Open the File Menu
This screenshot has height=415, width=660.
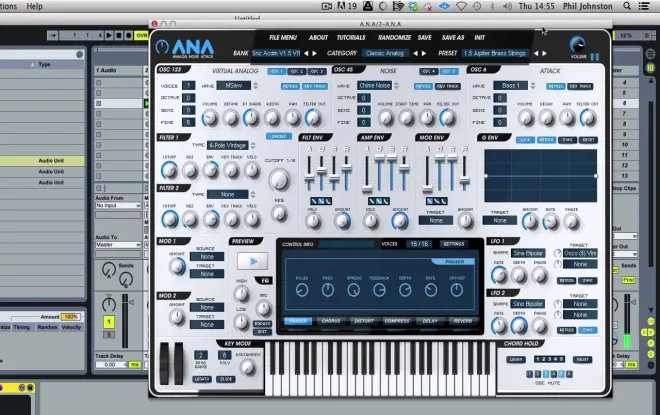click(283, 37)
